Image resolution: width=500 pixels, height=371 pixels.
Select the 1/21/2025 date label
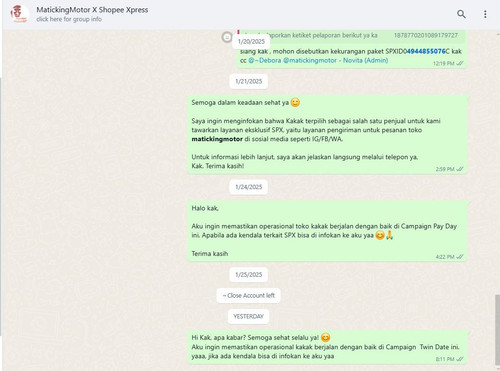click(x=249, y=81)
